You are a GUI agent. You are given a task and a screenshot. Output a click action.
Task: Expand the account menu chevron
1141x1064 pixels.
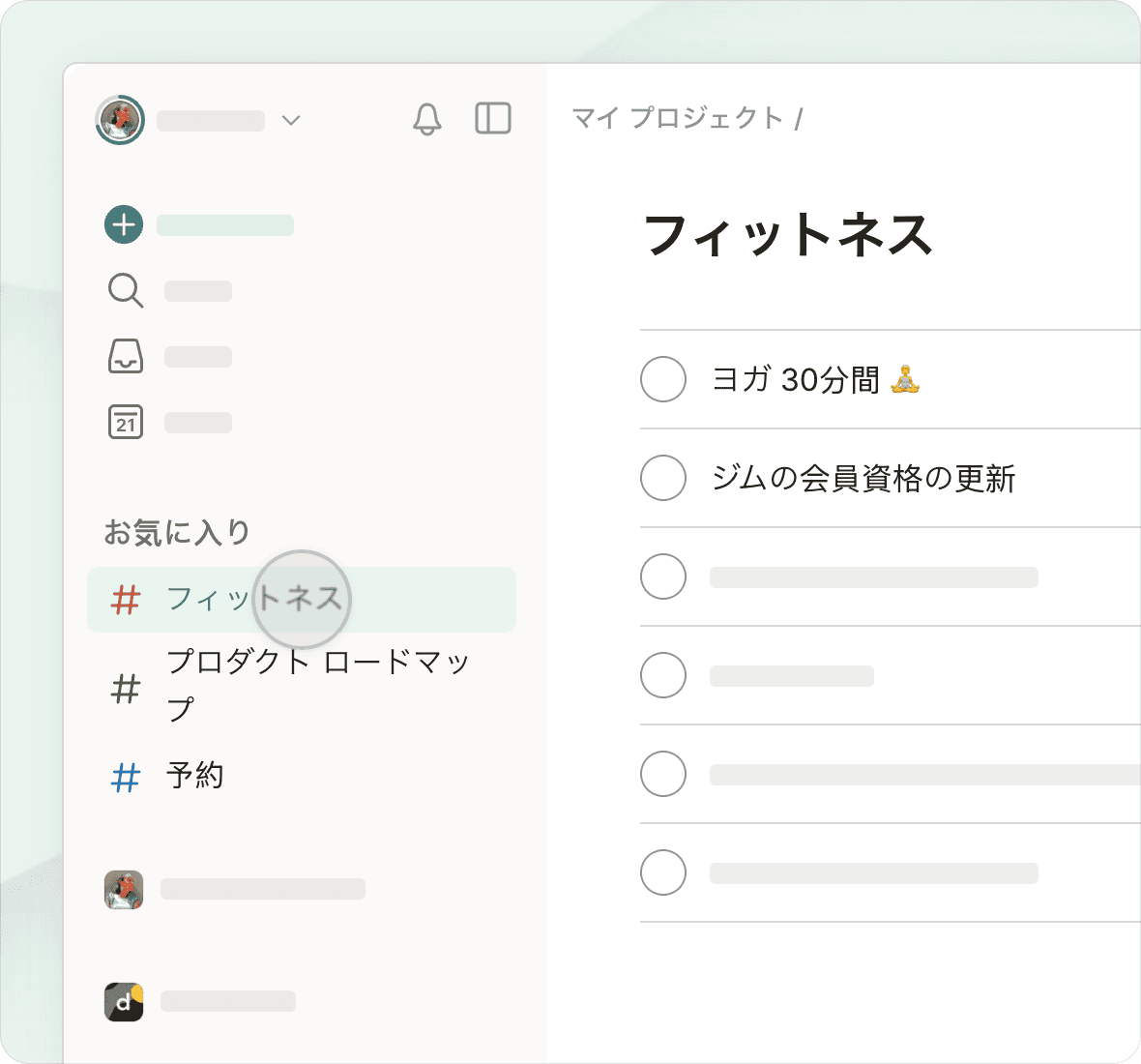[x=290, y=120]
